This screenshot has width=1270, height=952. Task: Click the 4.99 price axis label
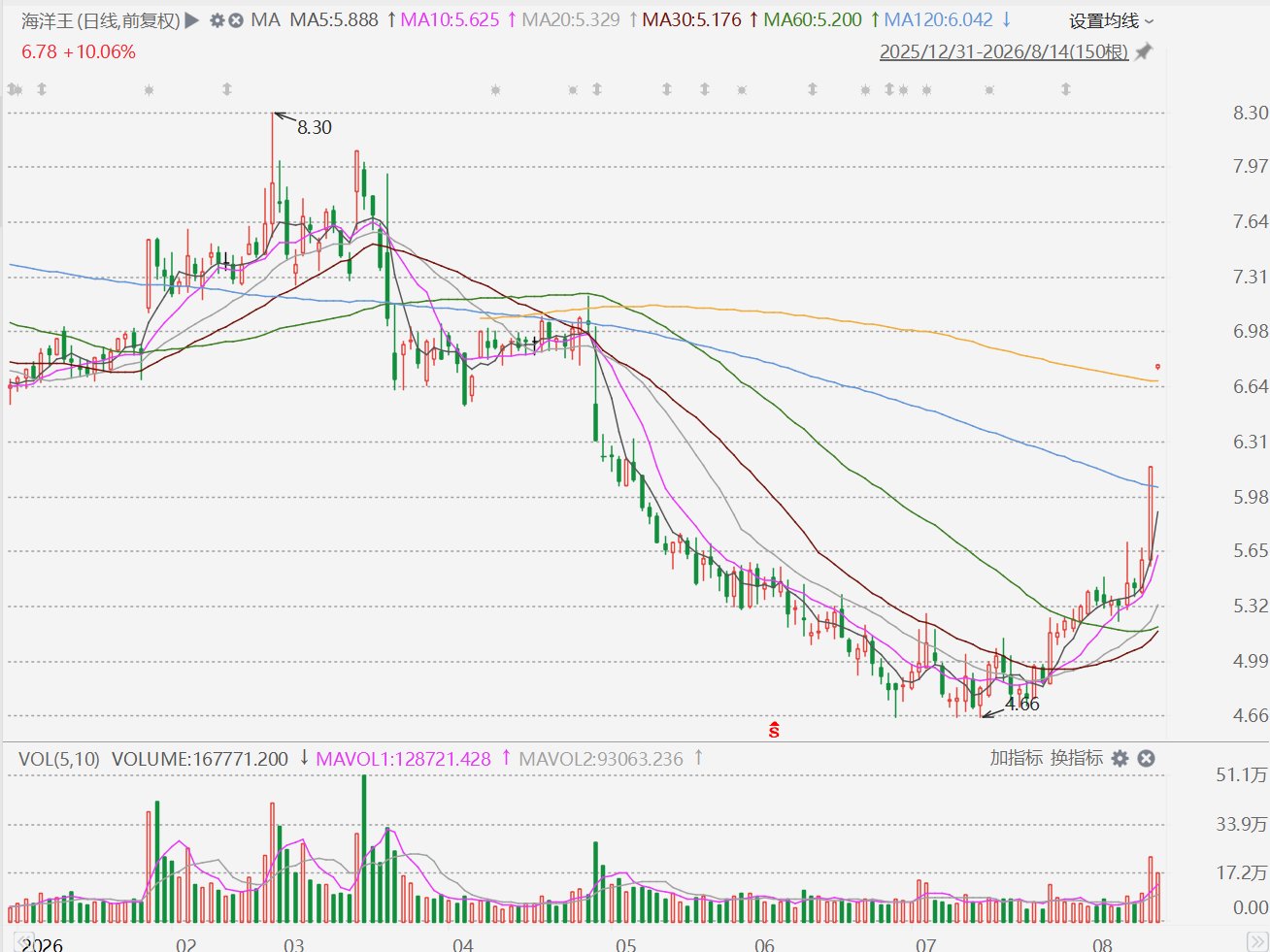1251,661
